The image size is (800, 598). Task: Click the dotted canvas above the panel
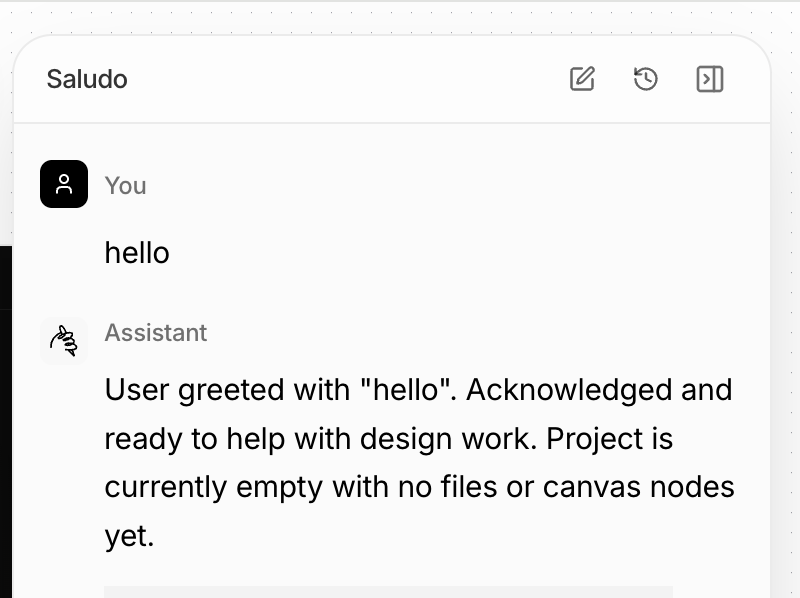(400, 18)
